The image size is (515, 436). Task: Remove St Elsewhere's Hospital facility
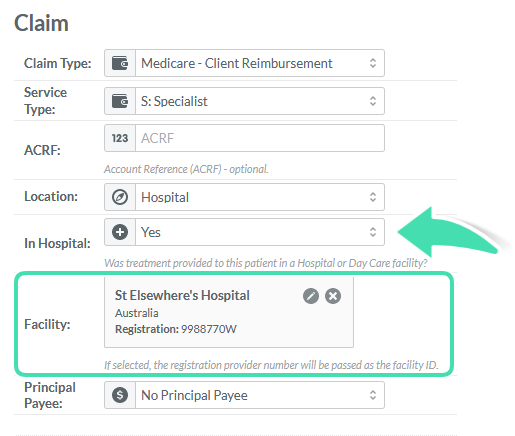click(x=333, y=296)
